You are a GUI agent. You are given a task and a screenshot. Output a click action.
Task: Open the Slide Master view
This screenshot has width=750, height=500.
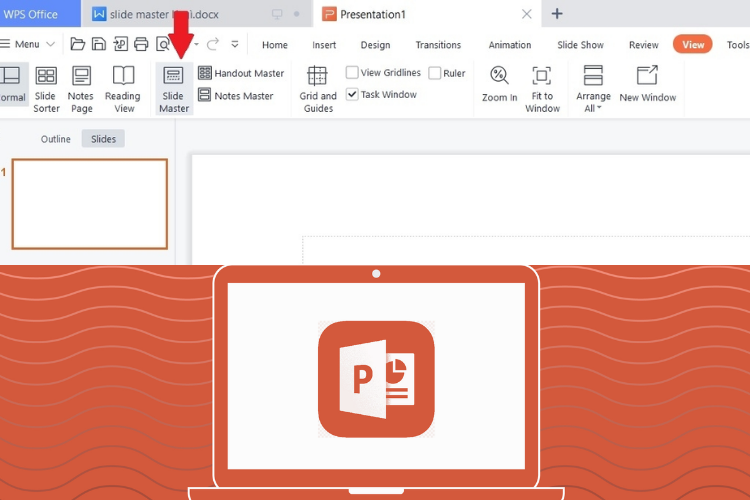click(174, 89)
